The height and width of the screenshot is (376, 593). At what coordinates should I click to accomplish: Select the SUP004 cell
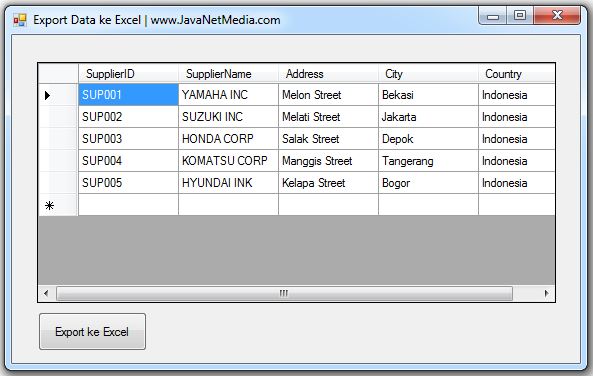point(128,160)
